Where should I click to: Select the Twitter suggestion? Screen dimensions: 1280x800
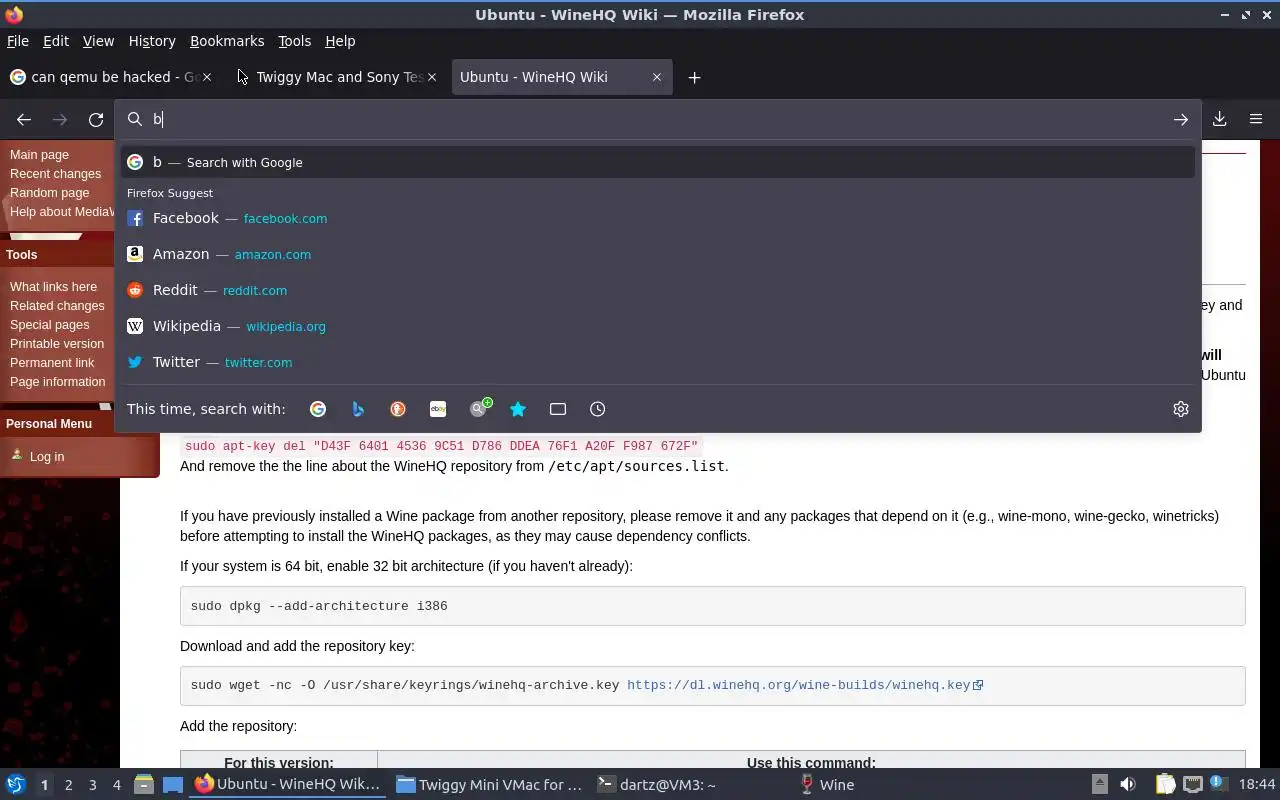(658, 362)
